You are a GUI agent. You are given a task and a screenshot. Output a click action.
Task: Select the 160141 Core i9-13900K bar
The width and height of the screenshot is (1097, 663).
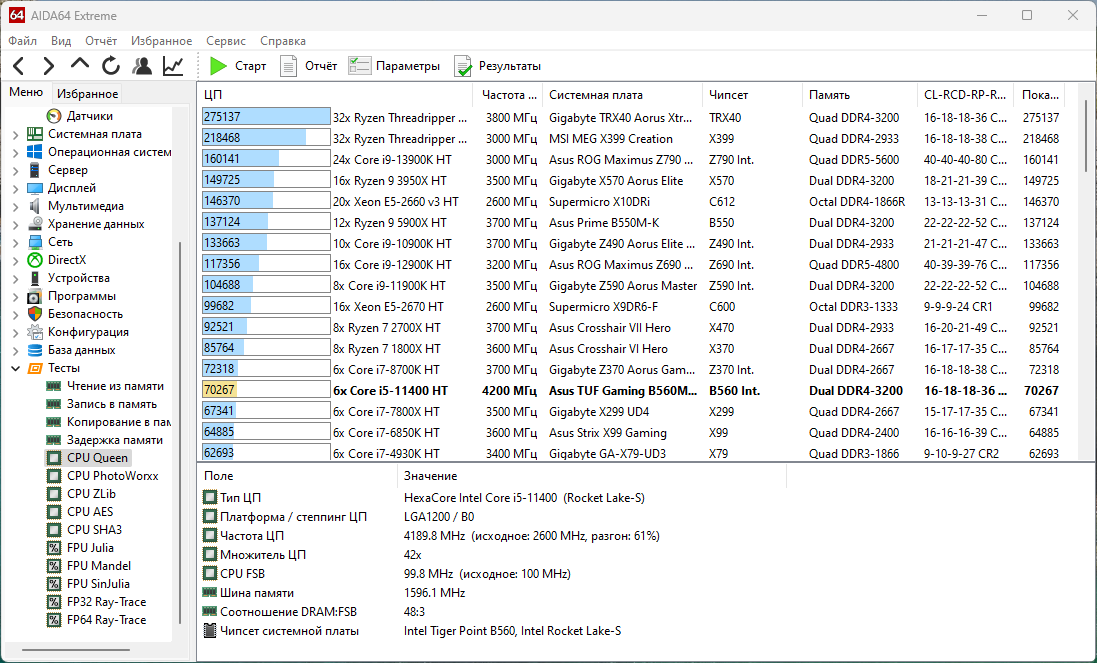pos(266,159)
